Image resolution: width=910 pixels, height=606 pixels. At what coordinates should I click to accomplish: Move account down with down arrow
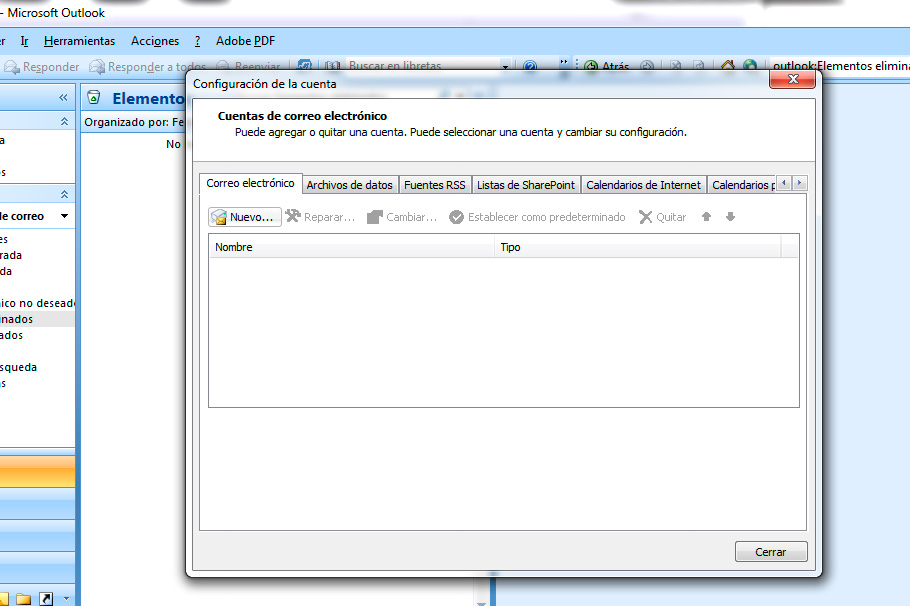tap(731, 217)
